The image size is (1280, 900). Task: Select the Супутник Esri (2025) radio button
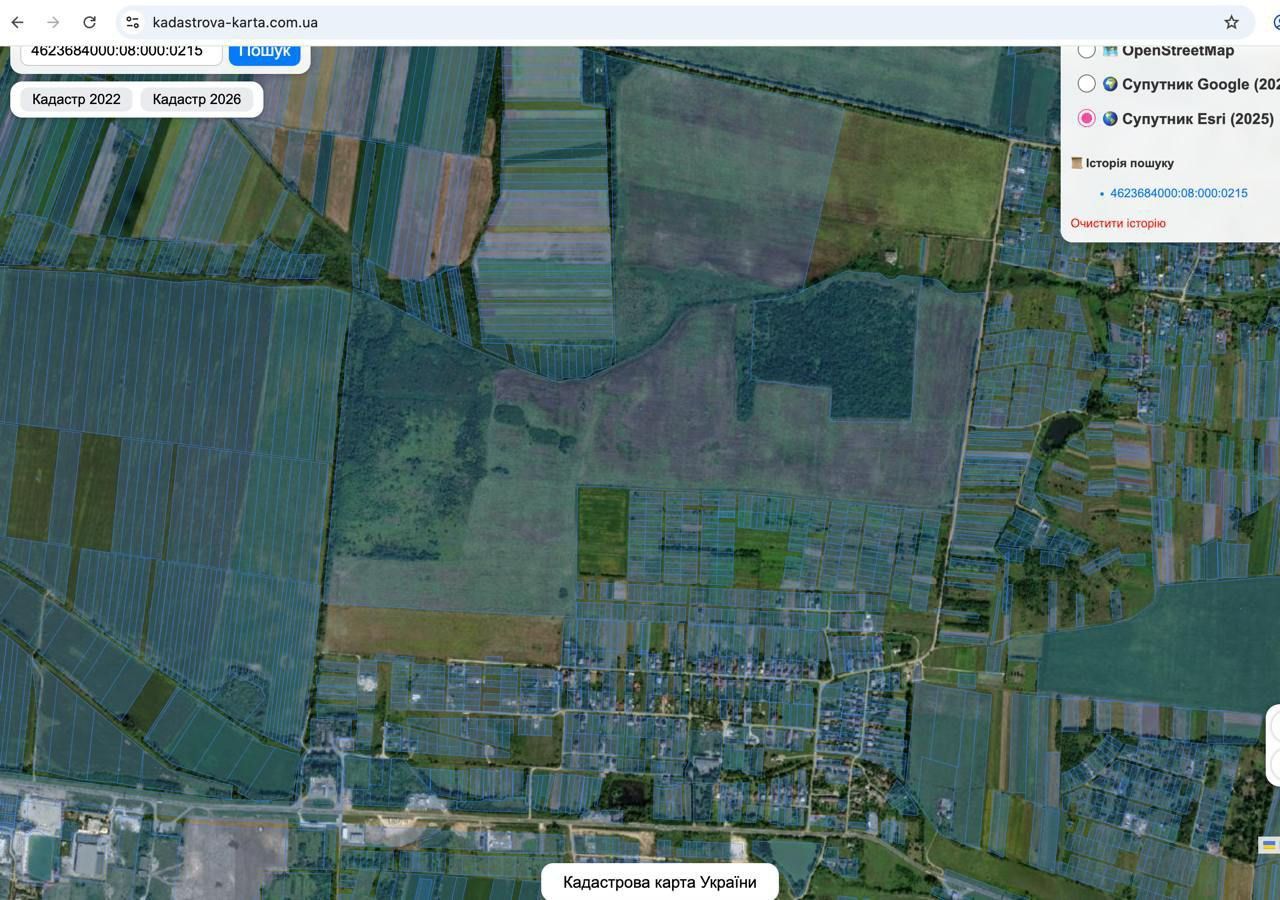[x=1086, y=119]
